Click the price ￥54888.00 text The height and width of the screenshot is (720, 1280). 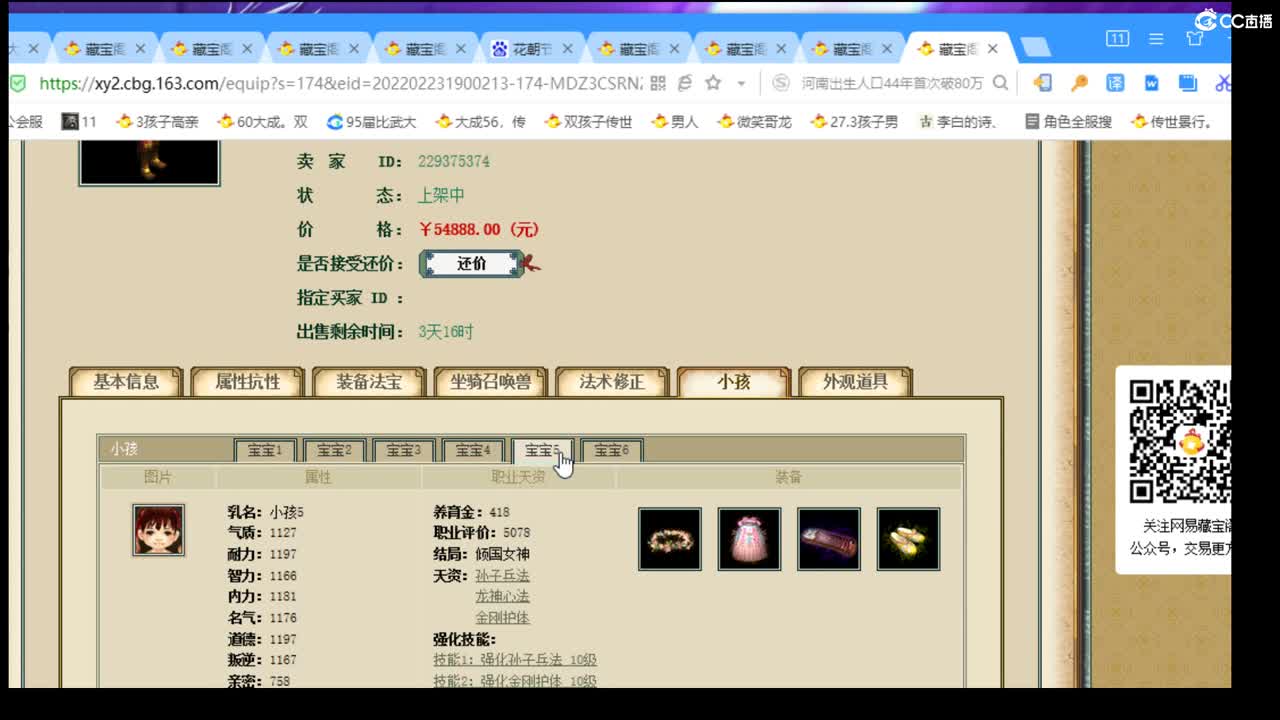click(x=480, y=229)
